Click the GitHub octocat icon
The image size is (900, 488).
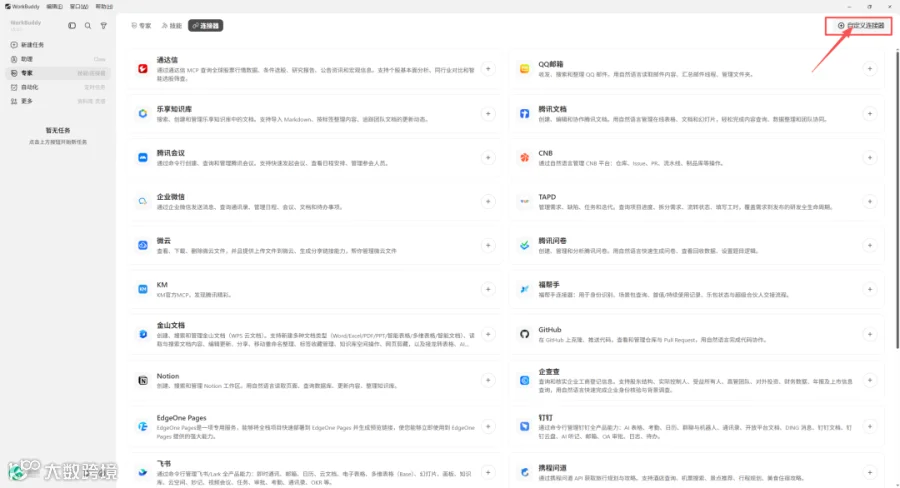525,334
